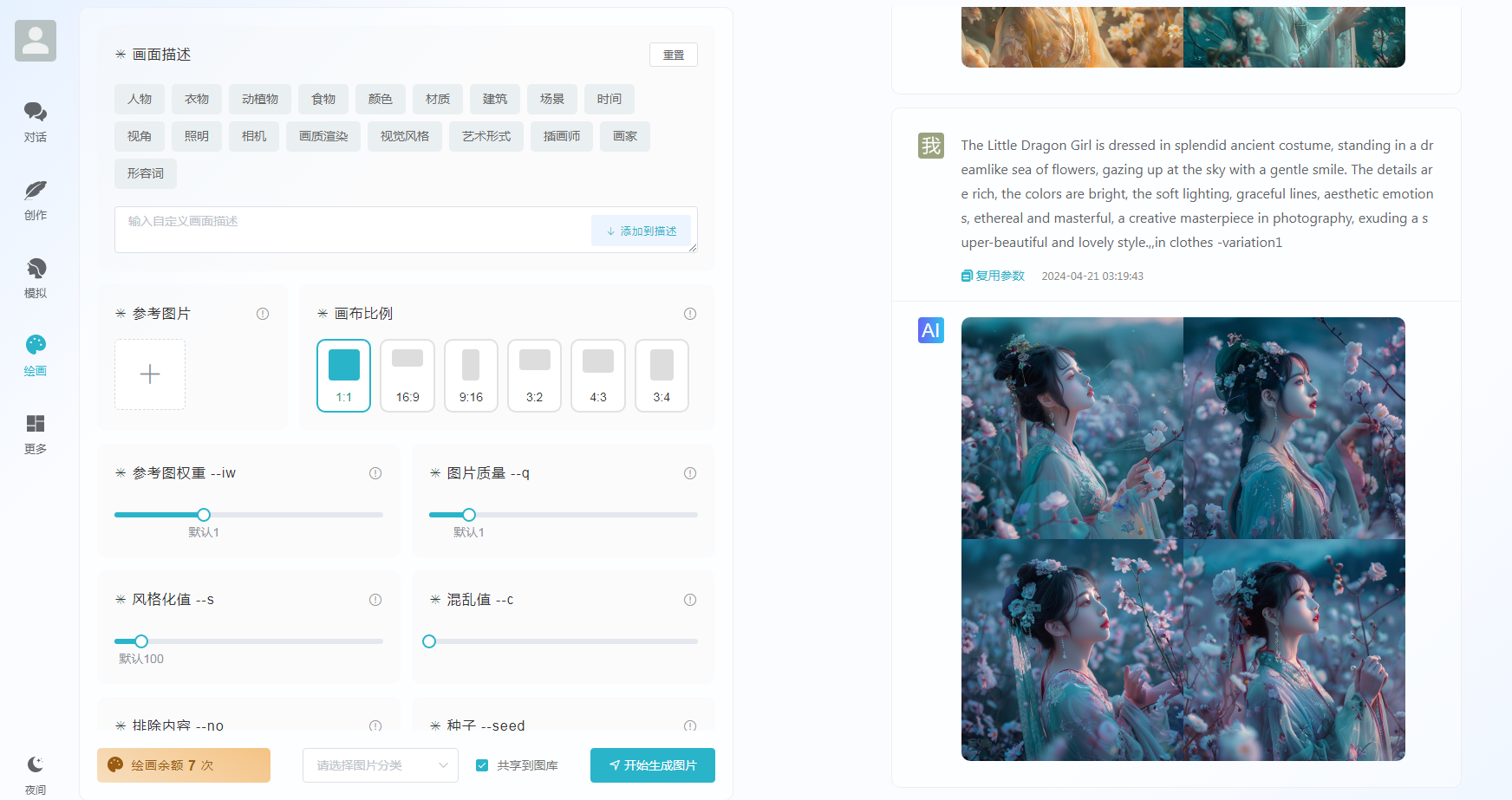Open the 相机 tag category
Screen dimensions: 1512x800
pyautogui.click(x=254, y=136)
